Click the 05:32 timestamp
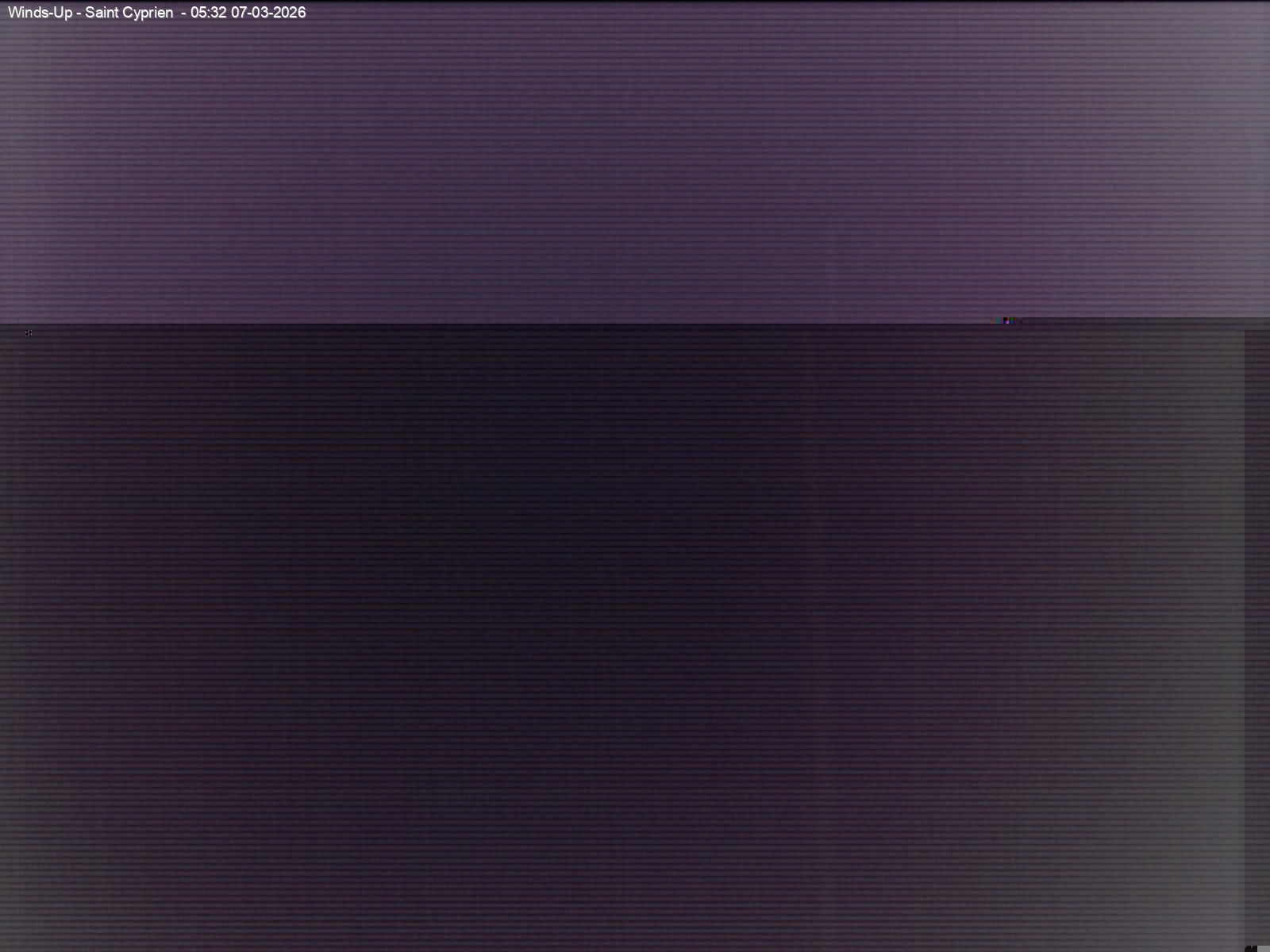 tap(208, 13)
